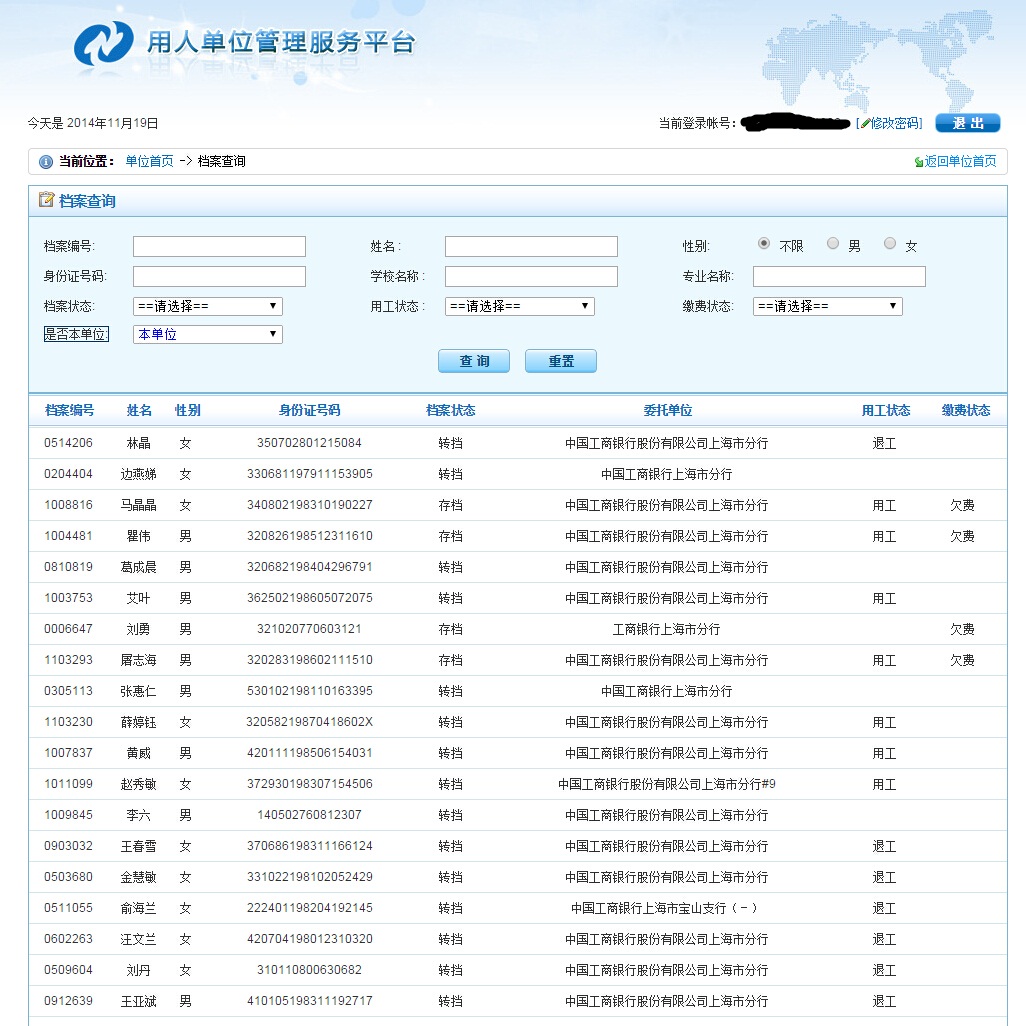Sort by 档案编号 column header

pos(69,410)
